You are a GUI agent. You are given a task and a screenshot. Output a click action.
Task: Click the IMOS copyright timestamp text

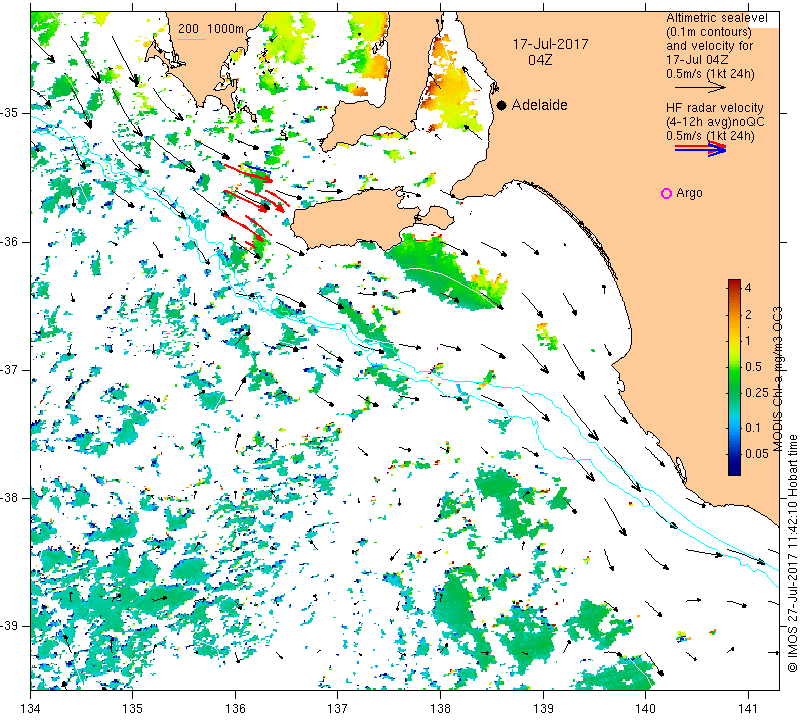[792, 553]
